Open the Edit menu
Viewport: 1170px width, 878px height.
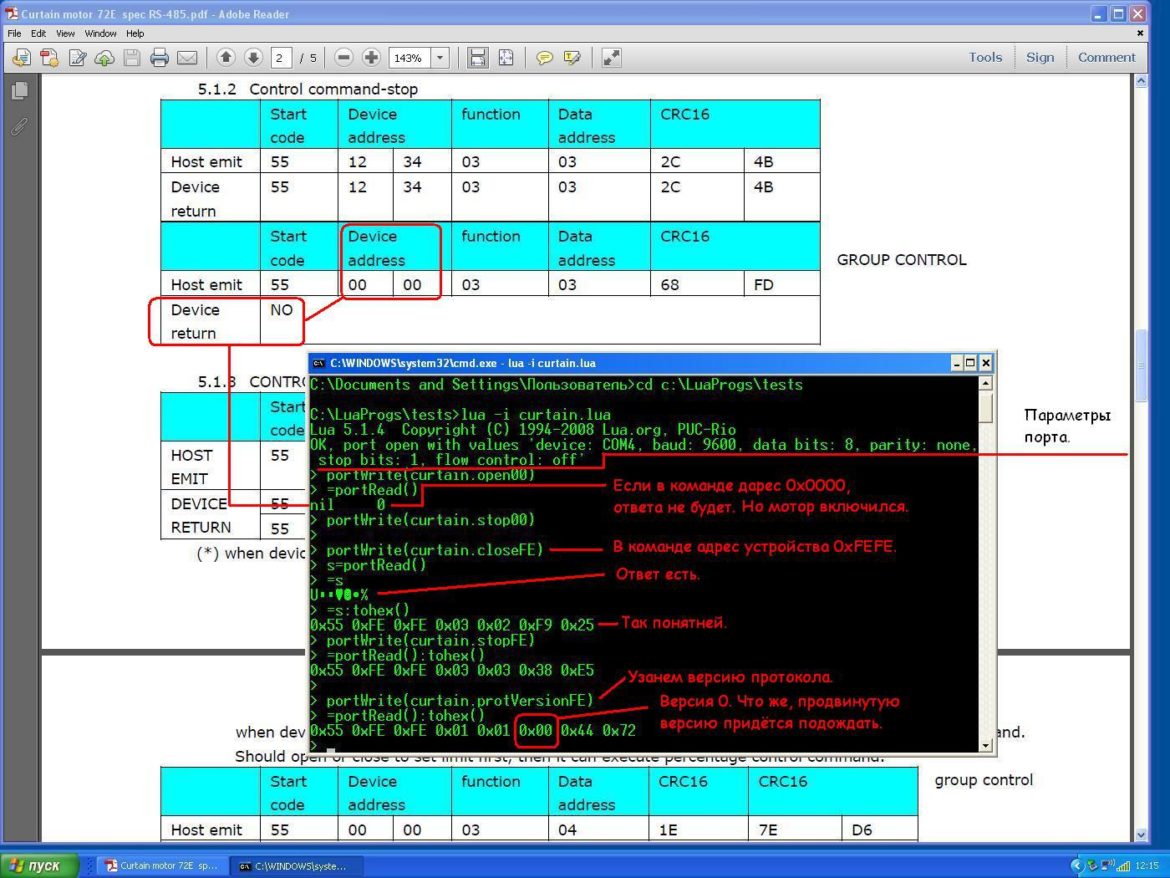[x=38, y=34]
